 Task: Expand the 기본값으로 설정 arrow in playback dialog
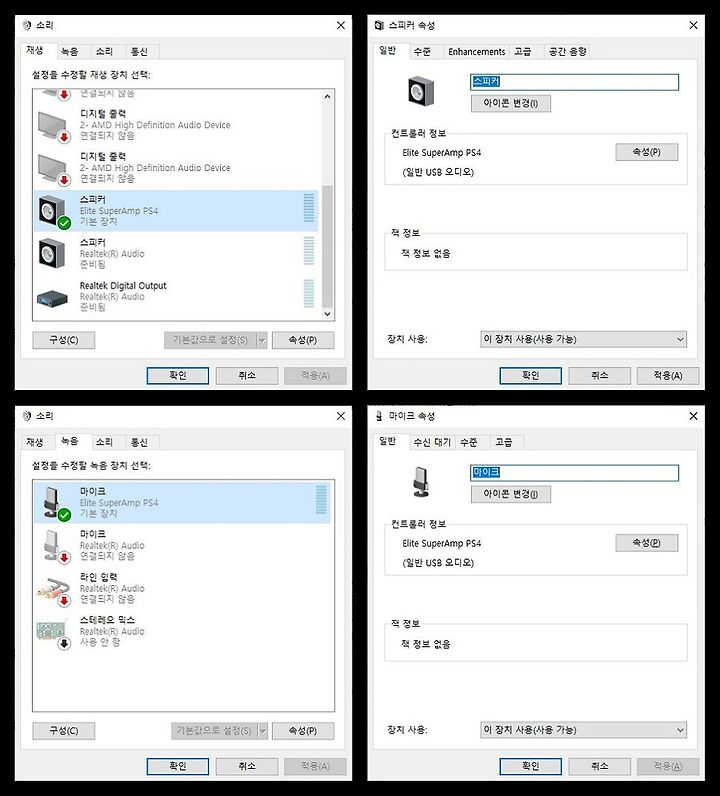(x=262, y=340)
